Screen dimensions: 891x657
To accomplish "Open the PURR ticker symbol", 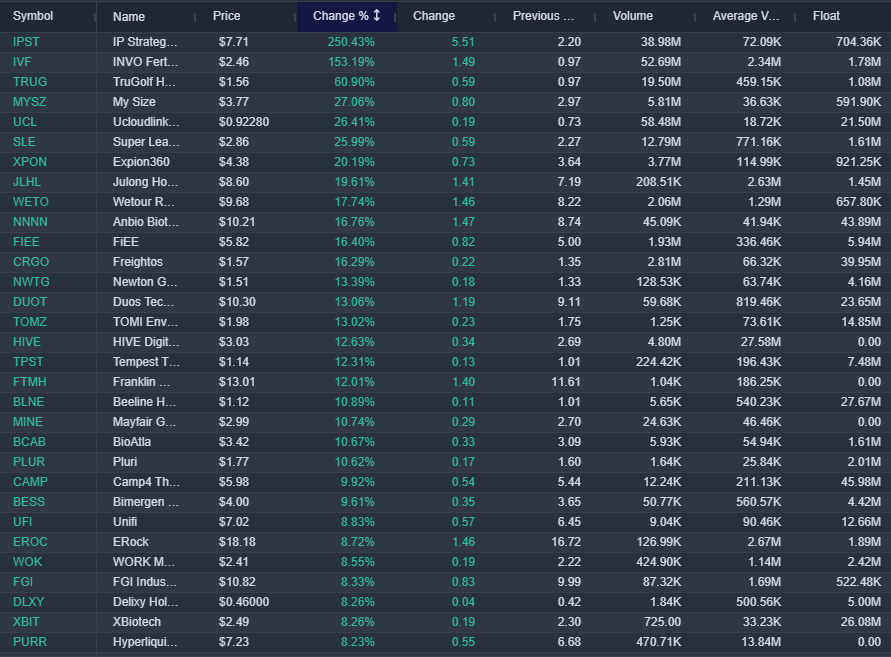I will 30,642.
